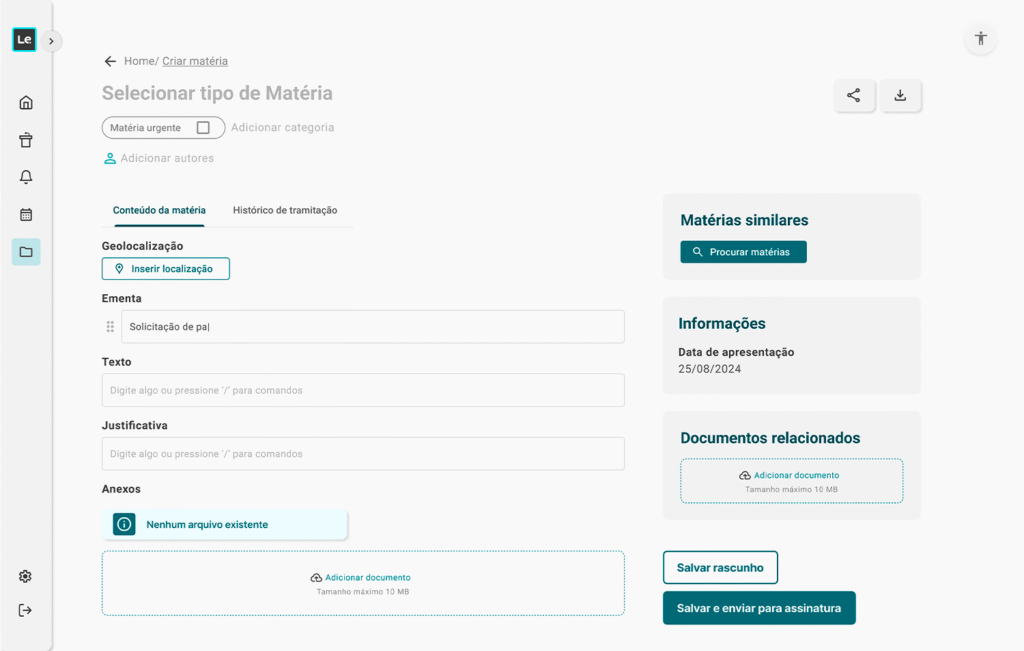Click the Criar matéria breadcrumb link
The image size is (1024, 651).
(x=195, y=61)
